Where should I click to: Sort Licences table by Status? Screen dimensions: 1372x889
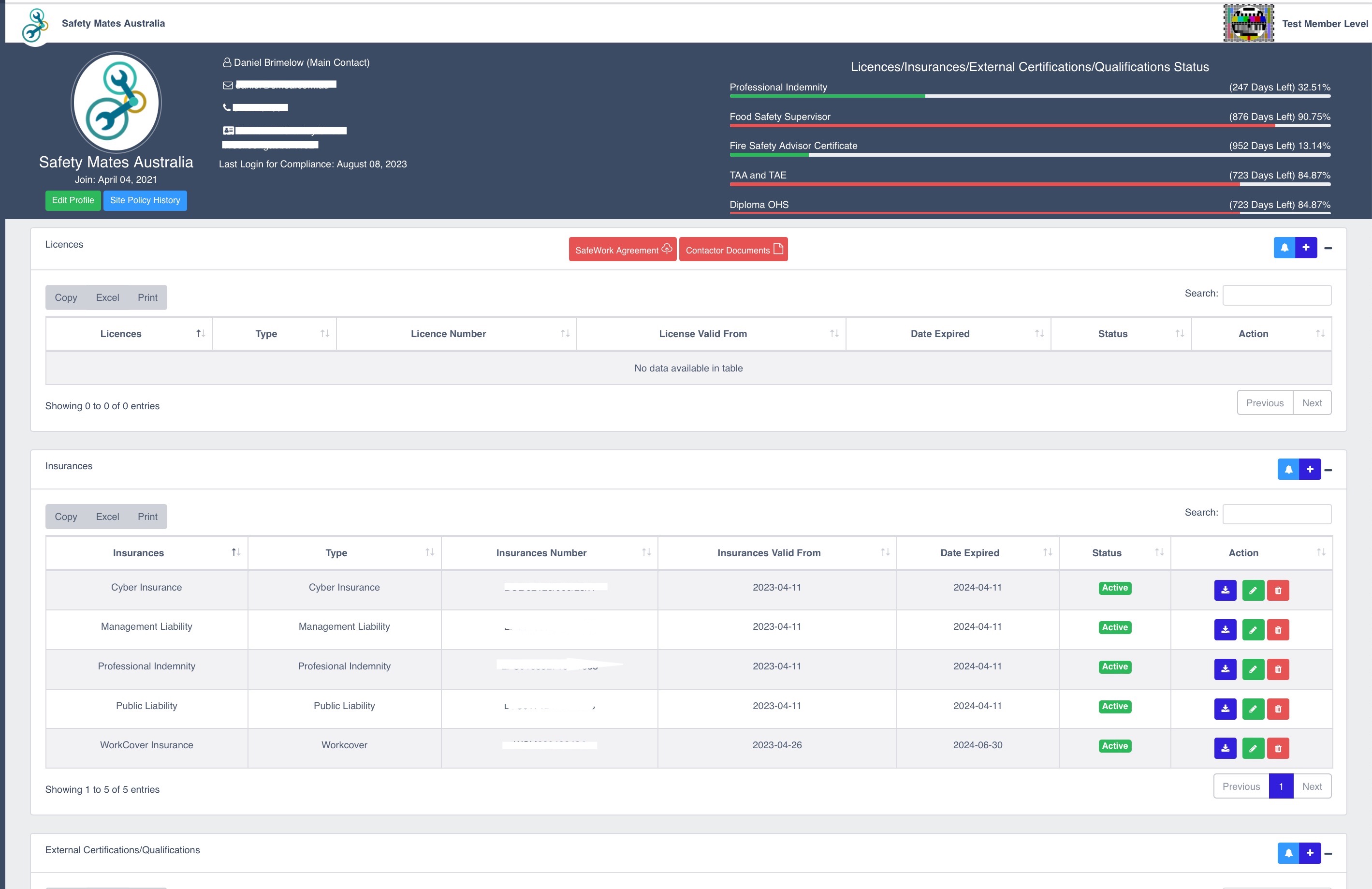1121,333
